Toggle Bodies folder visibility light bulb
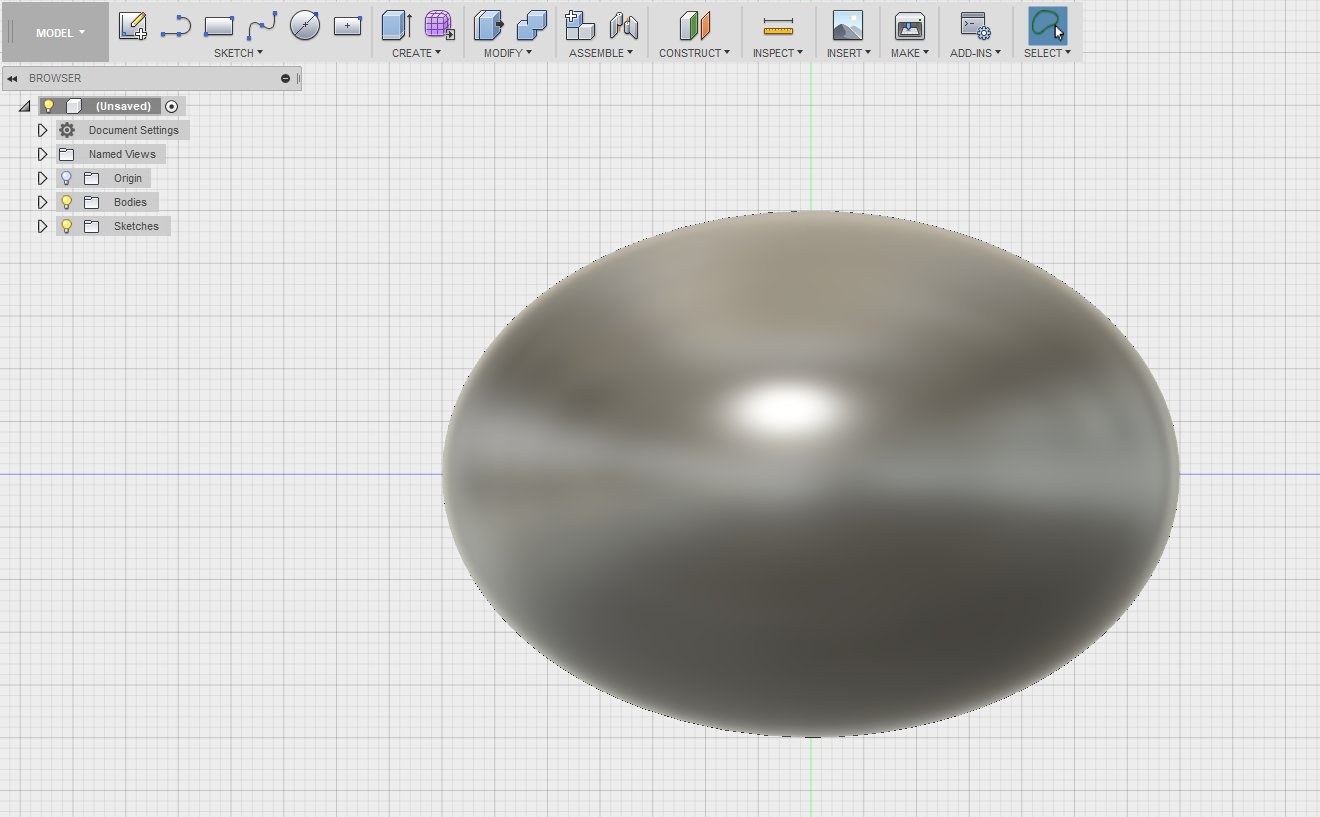This screenshot has width=1320, height=817. click(x=66, y=202)
